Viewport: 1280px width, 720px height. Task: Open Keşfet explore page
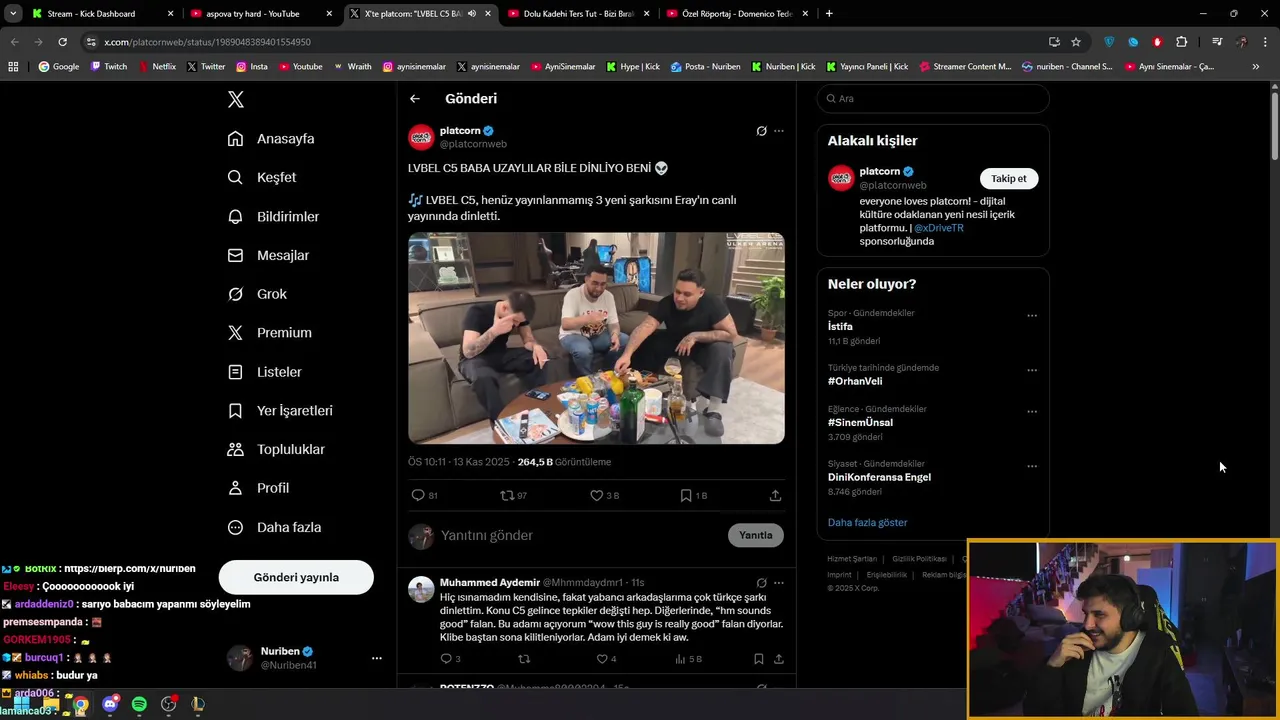(262, 177)
